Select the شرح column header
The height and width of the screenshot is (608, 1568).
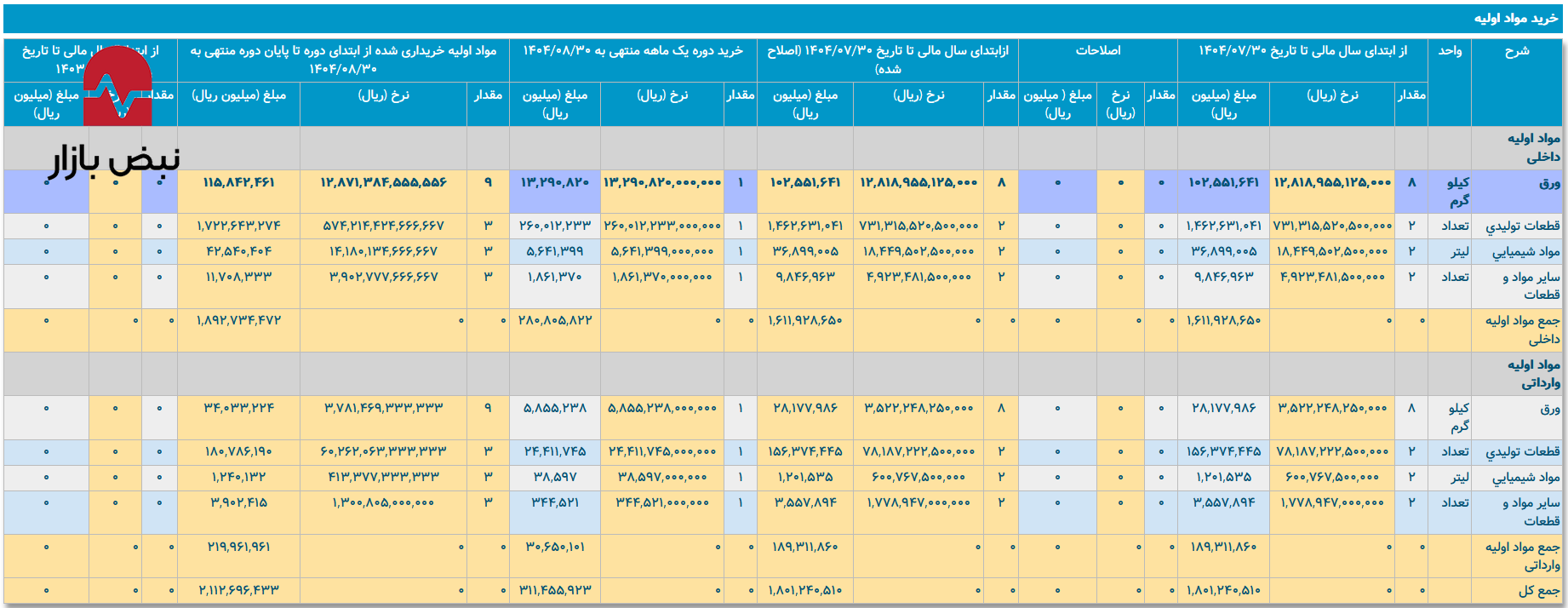pyautogui.click(x=1516, y=51)
